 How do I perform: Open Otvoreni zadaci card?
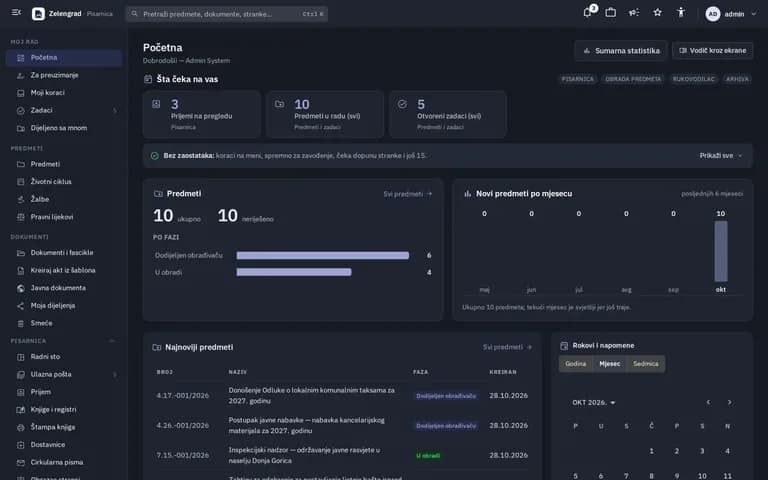(448, 115)
